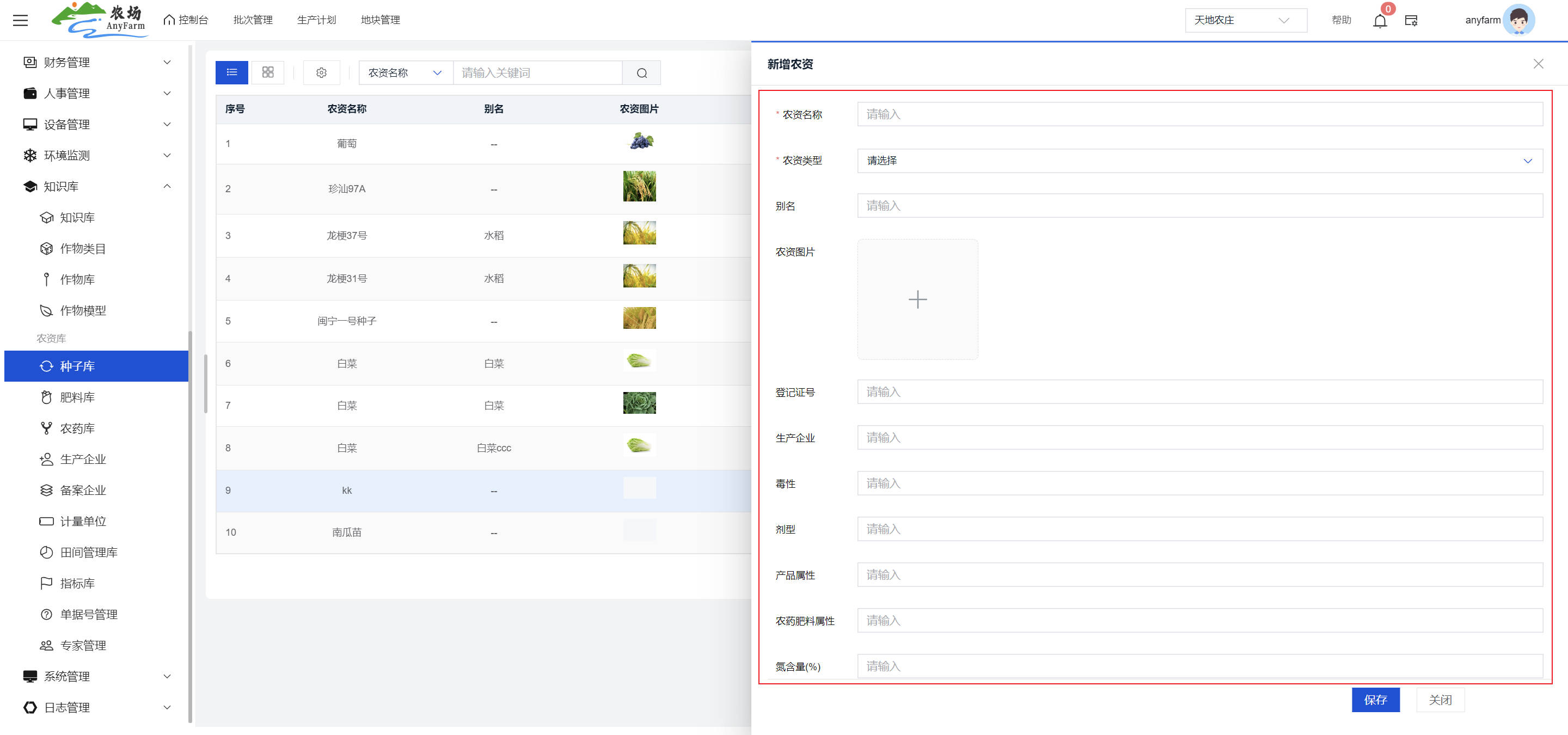This screenshot has width=1568, height=735.
Task: Click the plus to upload image
Action: pyautogui.click(x=917, y=299)
